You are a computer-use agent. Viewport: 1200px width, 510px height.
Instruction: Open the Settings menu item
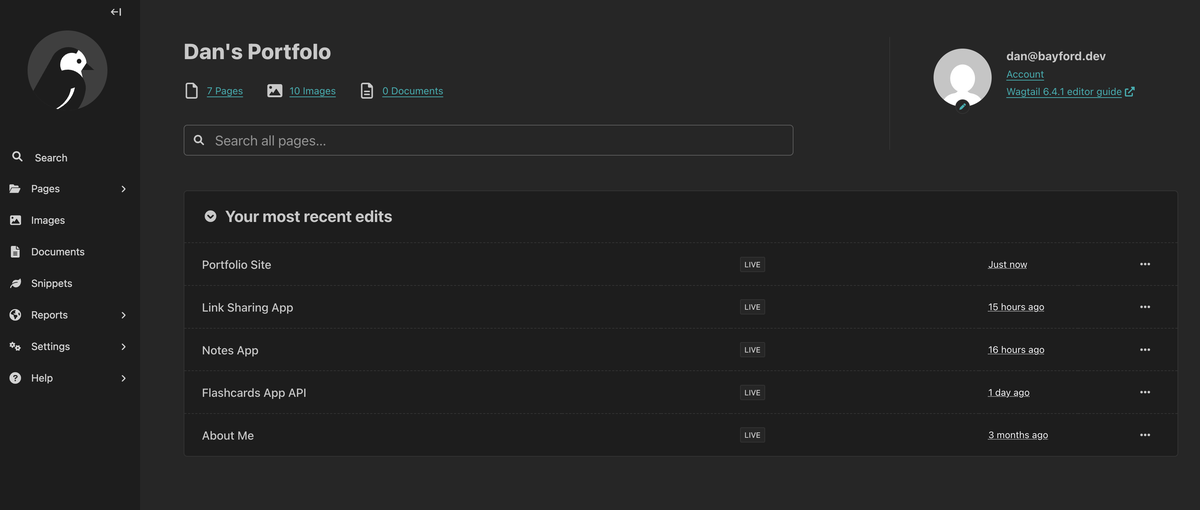tap(50, 347)
